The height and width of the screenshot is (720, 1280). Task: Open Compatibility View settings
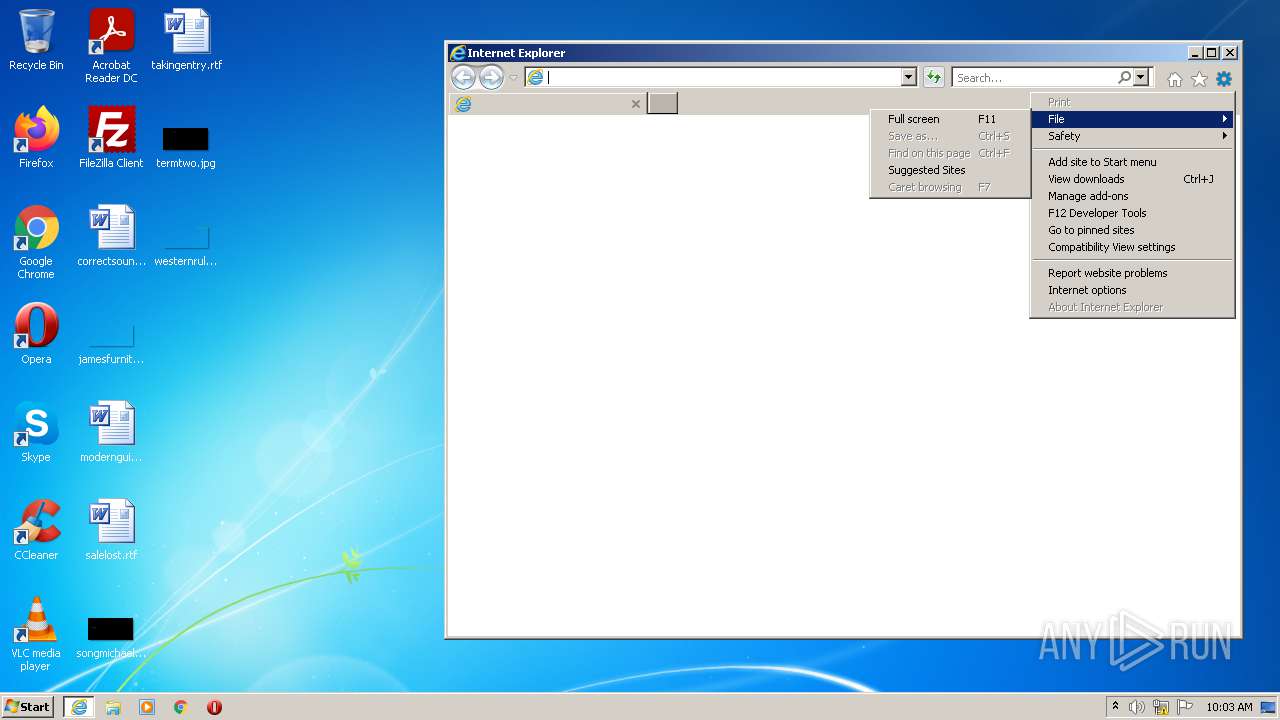click(x=1133, y=247)
